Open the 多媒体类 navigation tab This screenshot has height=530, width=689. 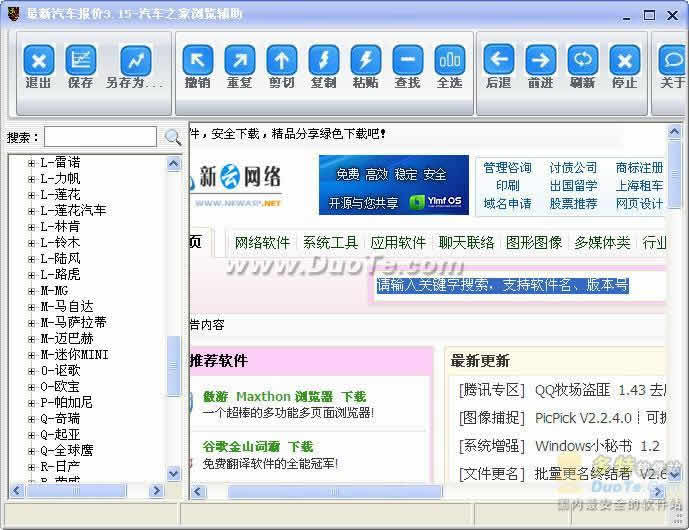[x=602, y=243]
